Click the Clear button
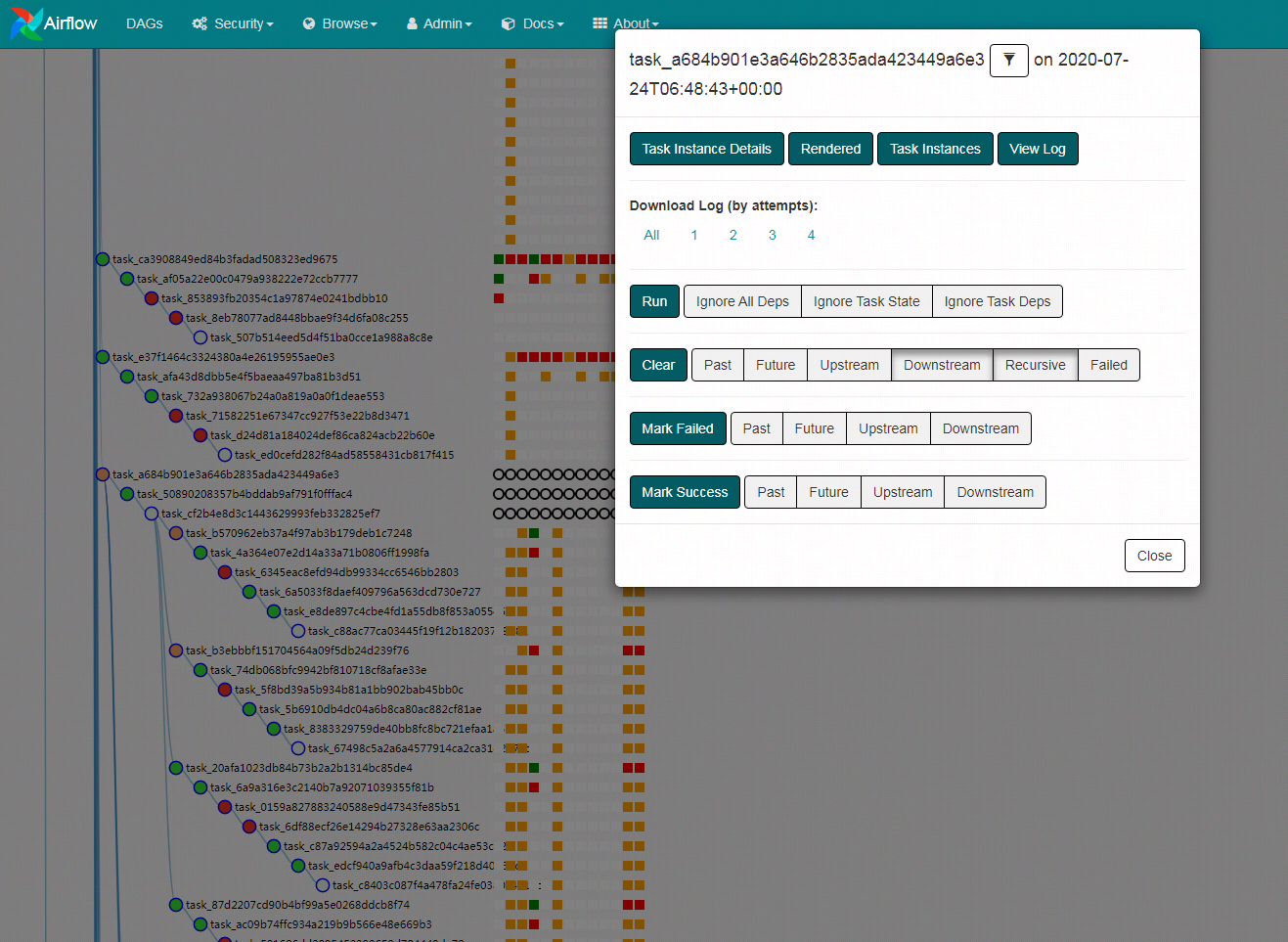Image resolution: width=1288 pixels, height=942 pixels. [658, 365]
